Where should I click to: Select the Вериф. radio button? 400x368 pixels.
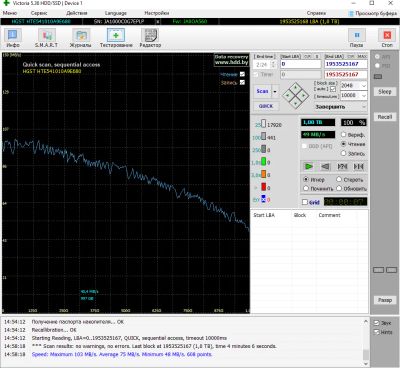point(343,135)
